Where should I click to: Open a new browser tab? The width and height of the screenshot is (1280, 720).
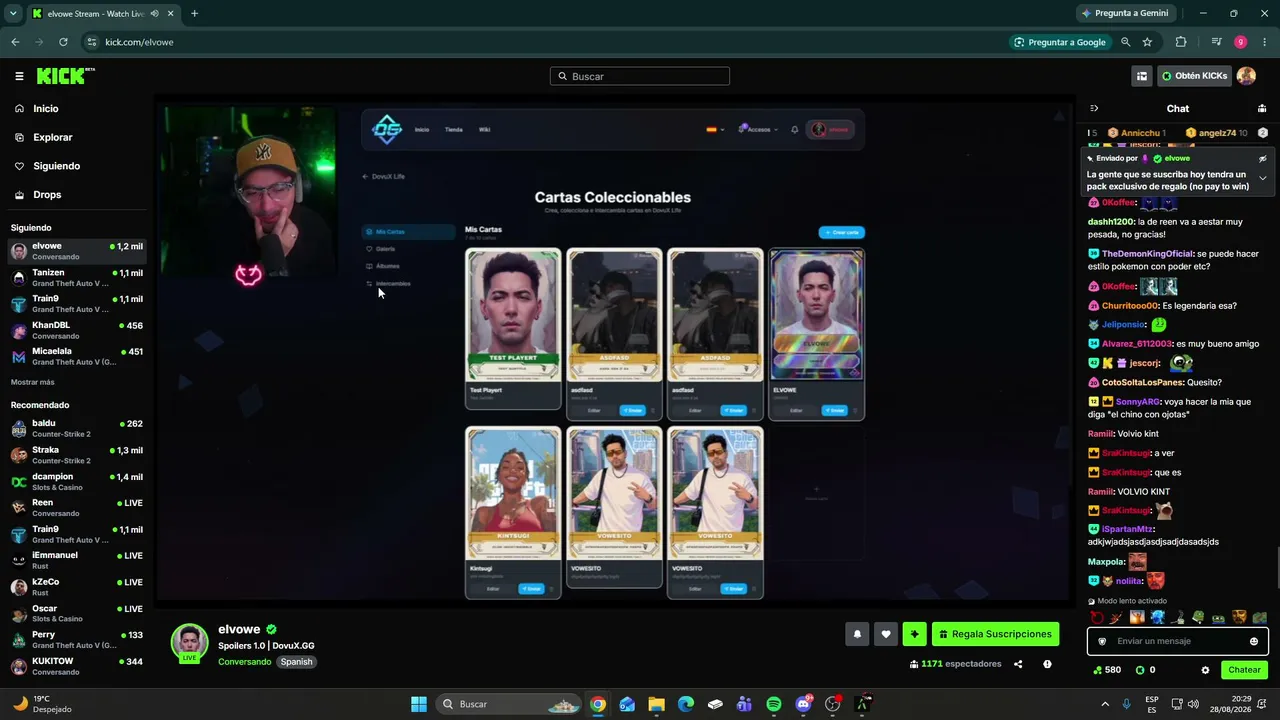(194, 14)
